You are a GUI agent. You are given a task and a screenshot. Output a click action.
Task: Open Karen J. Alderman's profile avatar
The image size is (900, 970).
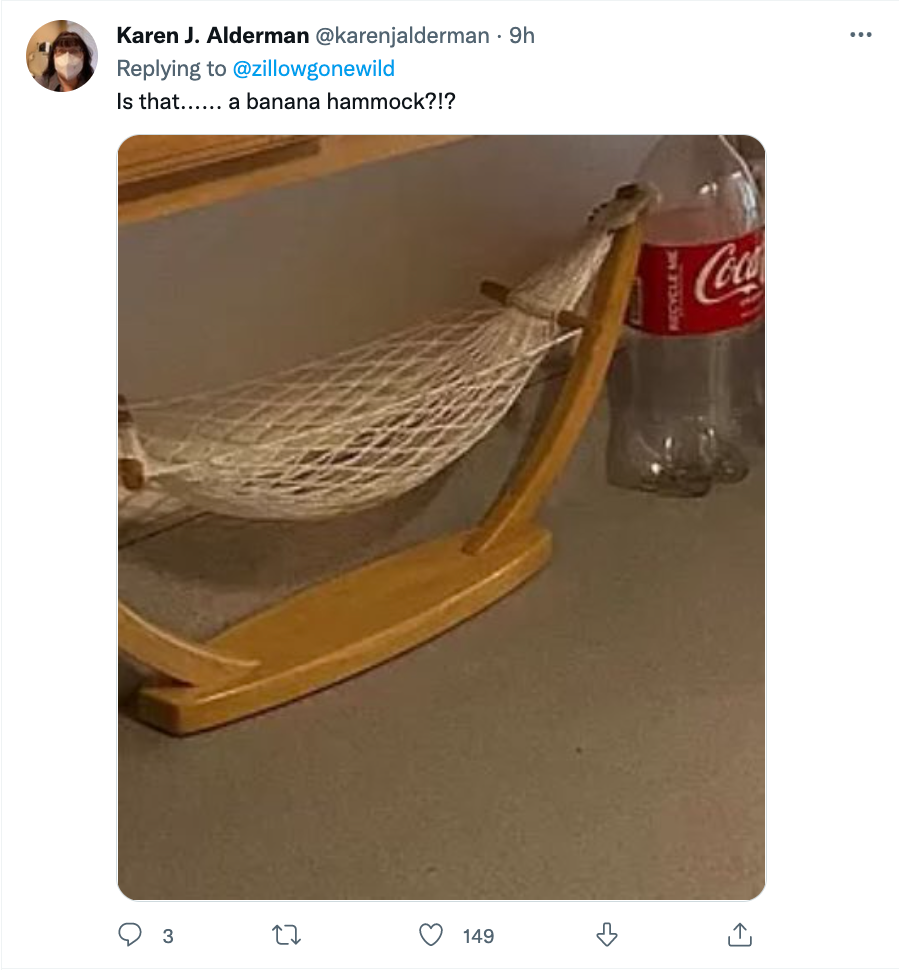click(62, 56)
